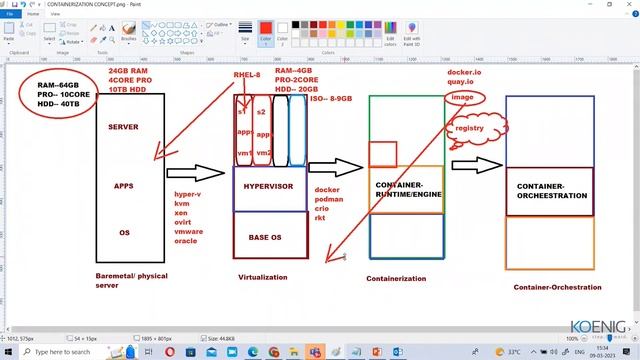Open the Brushes dropdown arrow
The height and width of the screenshot is (360, 640).
tap(129, 43)
